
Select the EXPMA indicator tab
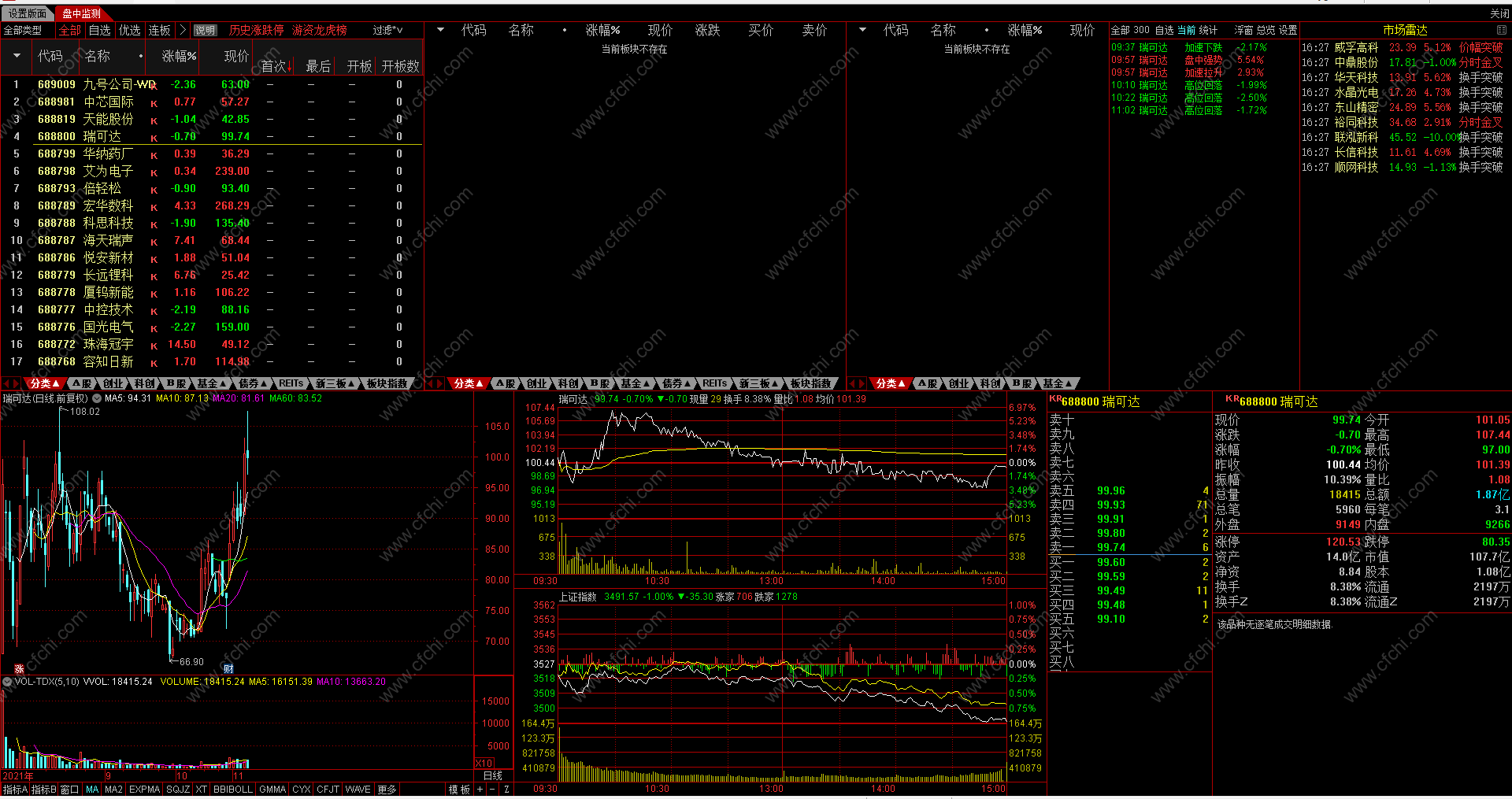[144, 789]
